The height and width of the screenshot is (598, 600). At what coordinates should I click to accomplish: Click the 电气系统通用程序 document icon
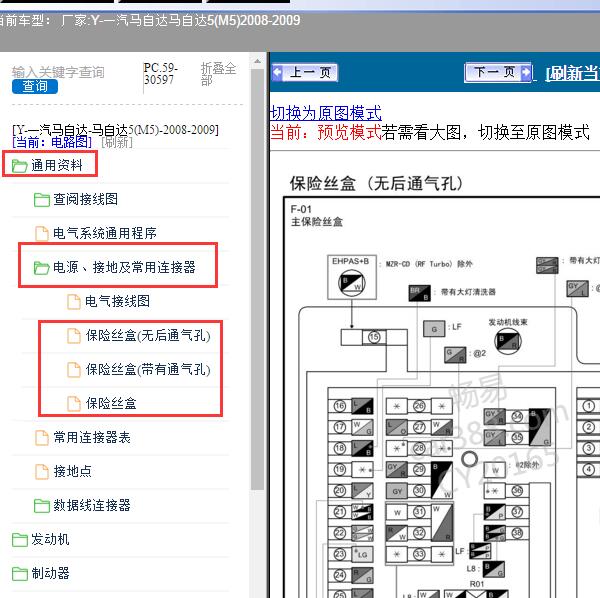[x=42, y=233]
